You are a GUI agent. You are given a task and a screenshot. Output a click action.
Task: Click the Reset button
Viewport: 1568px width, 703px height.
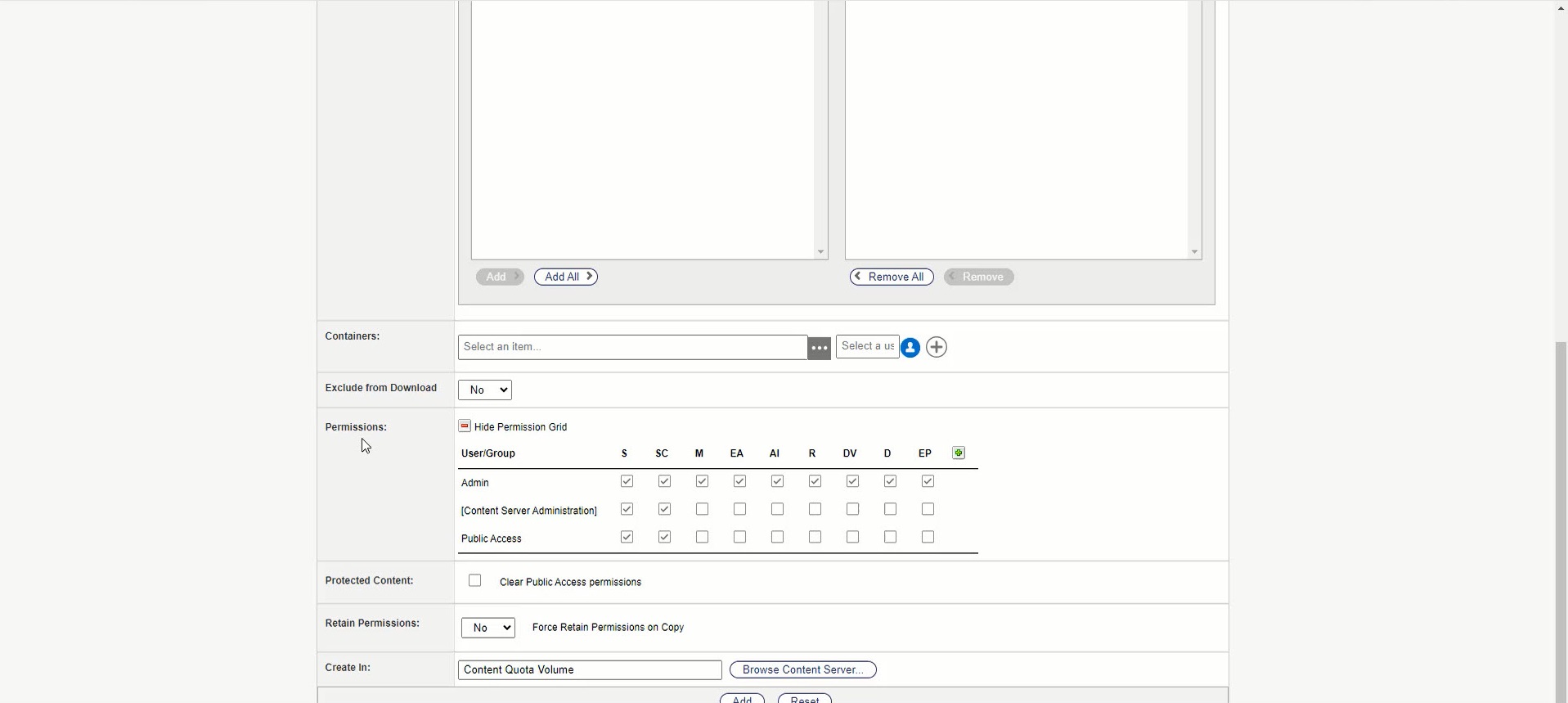804,699
